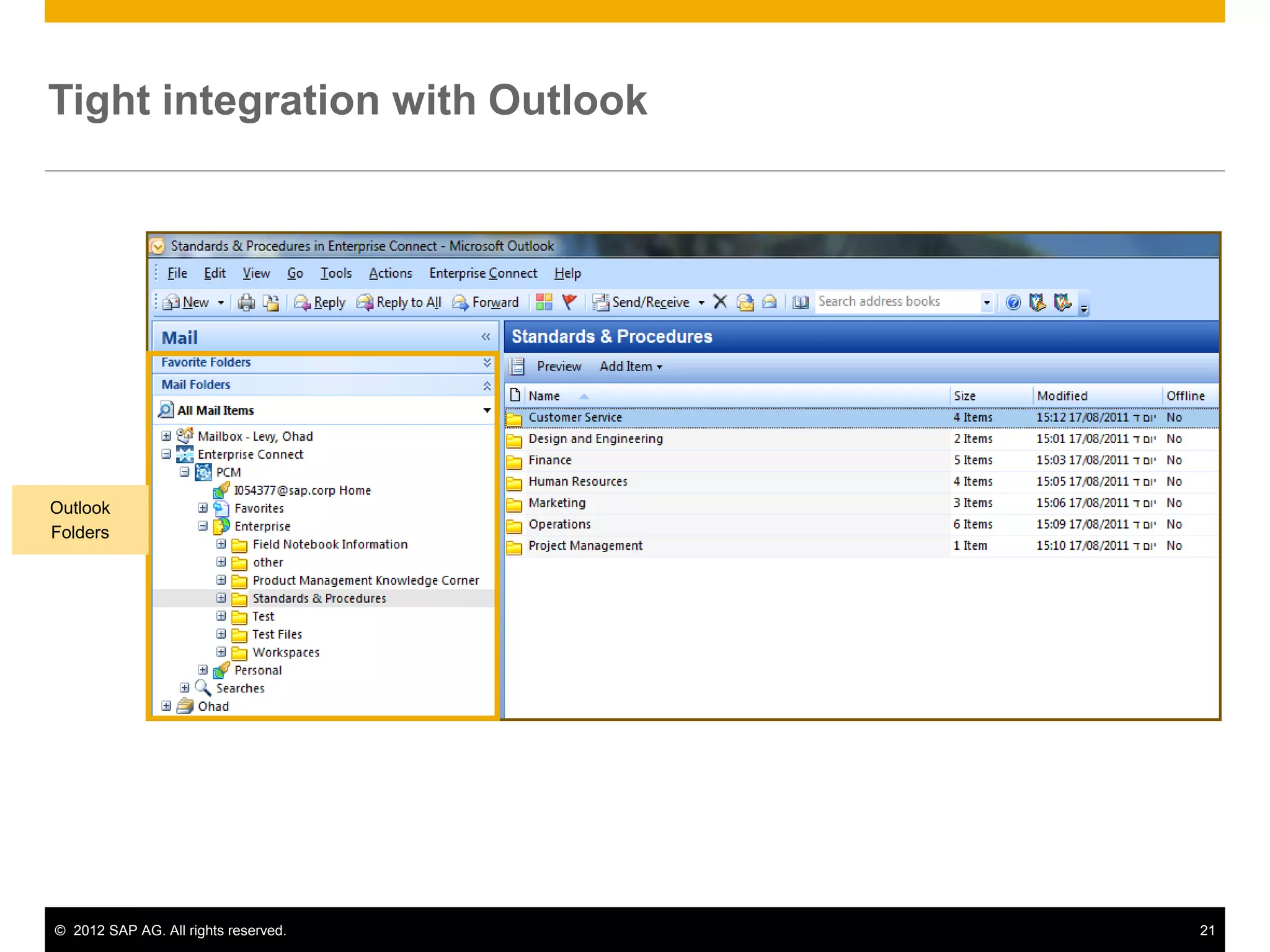Screen dimensions: 1270x952
Task: Click the Print toolbar icon
Action: tap(246, 302)
